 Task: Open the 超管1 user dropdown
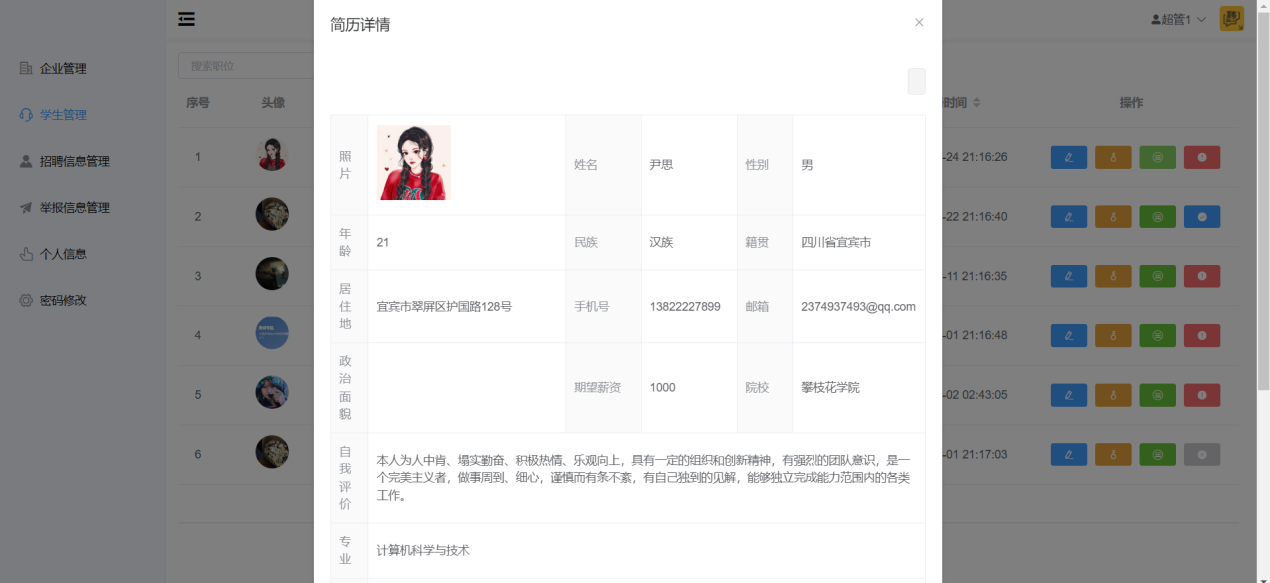tap(1178, 19)
